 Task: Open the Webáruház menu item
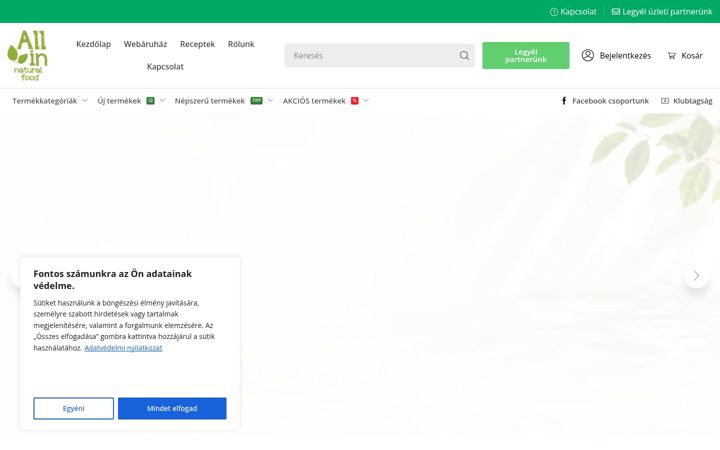(145, 44)
